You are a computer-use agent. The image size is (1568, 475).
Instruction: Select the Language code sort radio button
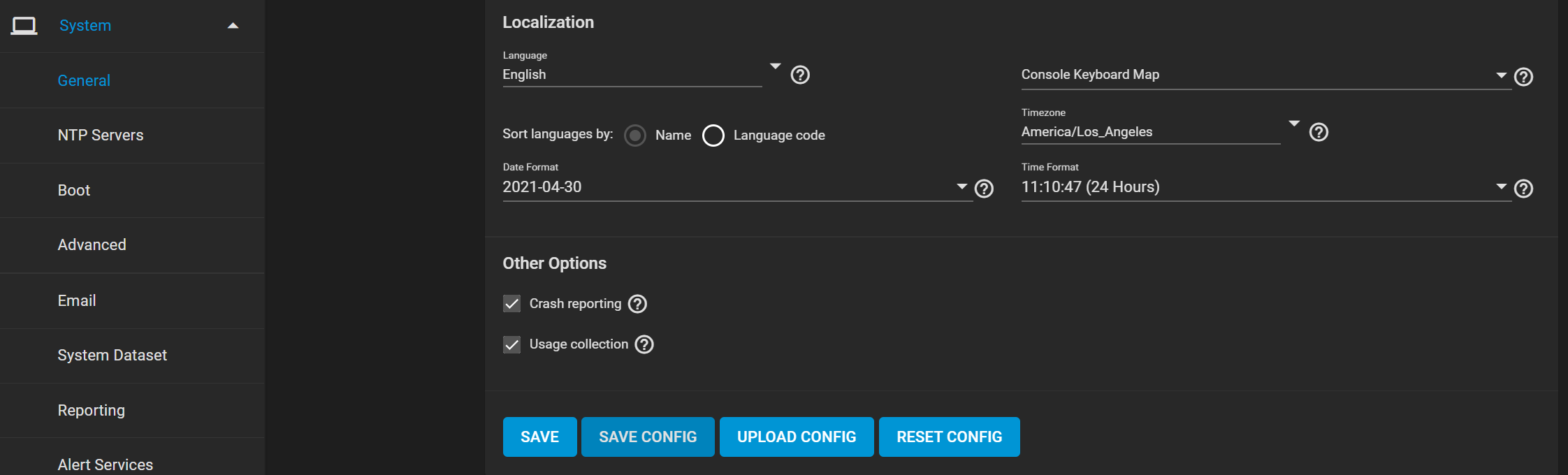tap(713, 135)
